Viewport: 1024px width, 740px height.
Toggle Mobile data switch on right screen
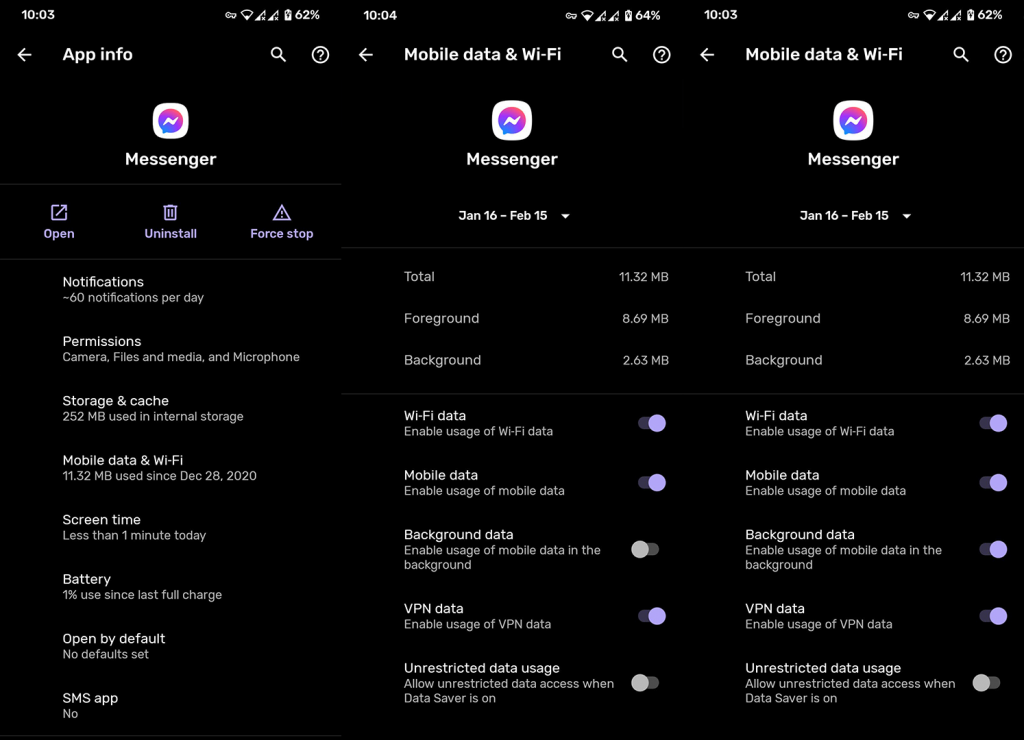pyautogui.click(x=993, y=483)
